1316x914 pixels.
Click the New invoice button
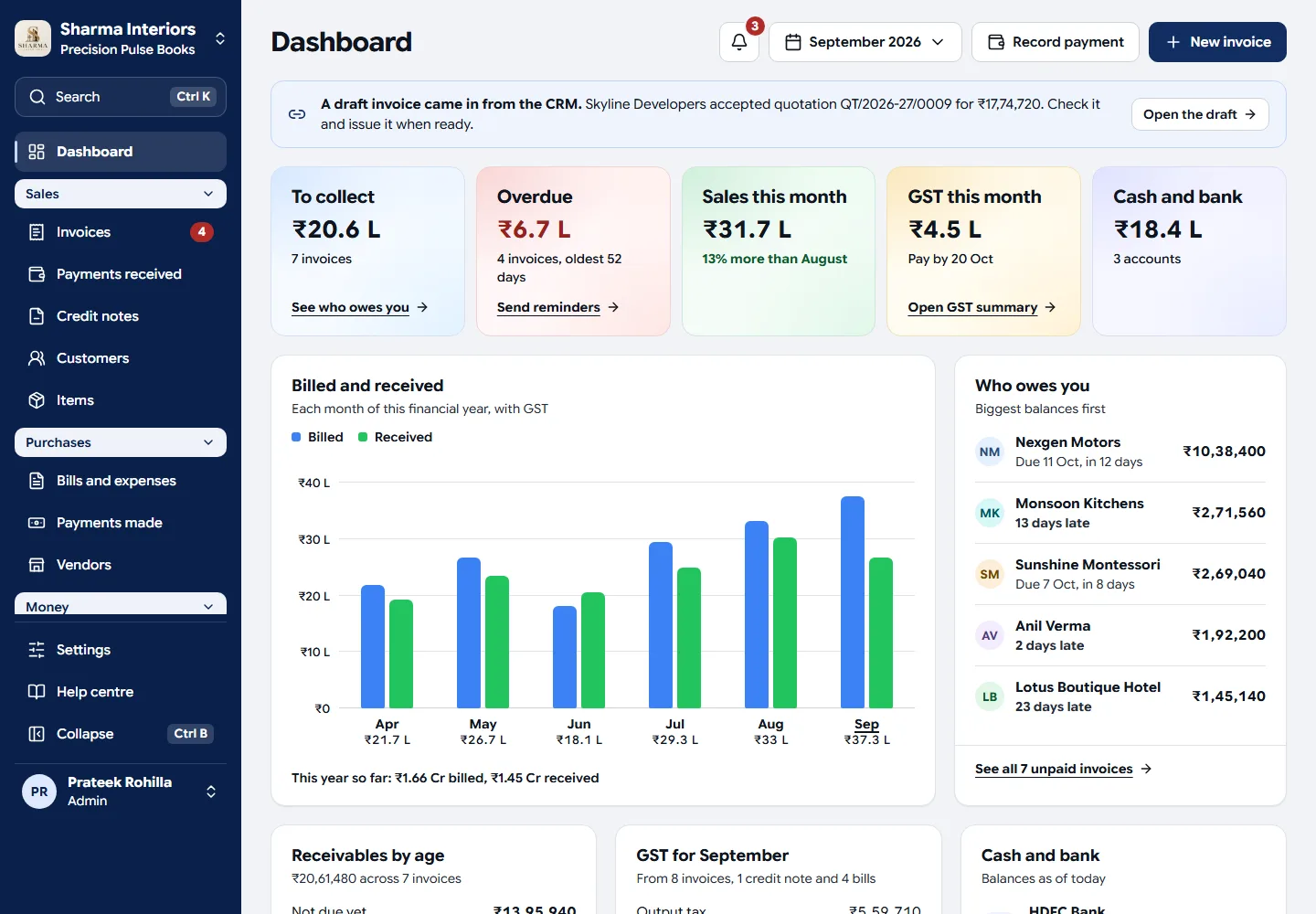pos(1217,42)
